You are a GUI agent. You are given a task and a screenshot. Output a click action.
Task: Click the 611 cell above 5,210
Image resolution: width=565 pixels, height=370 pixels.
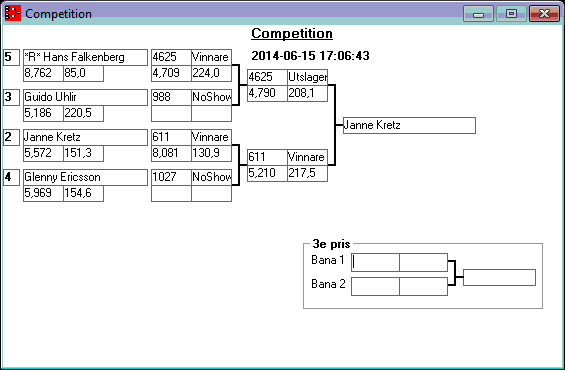[267, 157]
